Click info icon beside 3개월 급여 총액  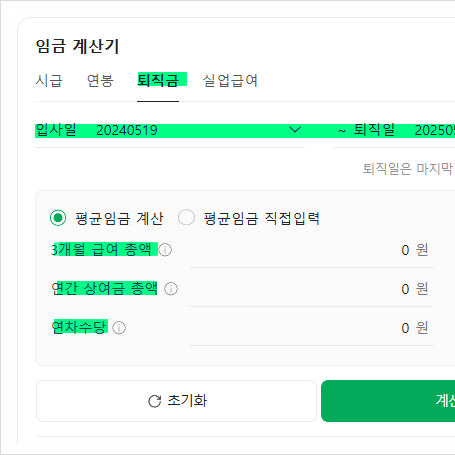tap(165, 250)
